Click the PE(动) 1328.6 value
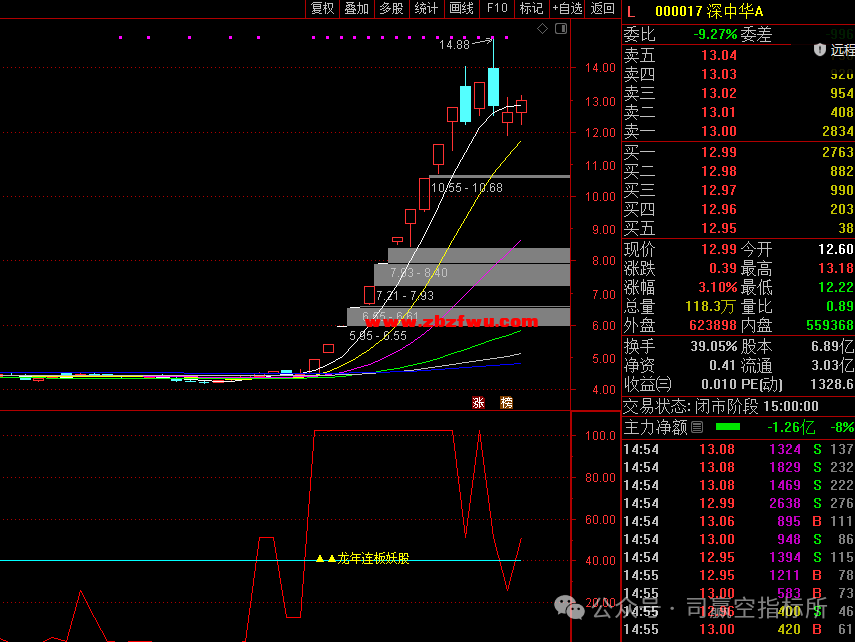 832,385
